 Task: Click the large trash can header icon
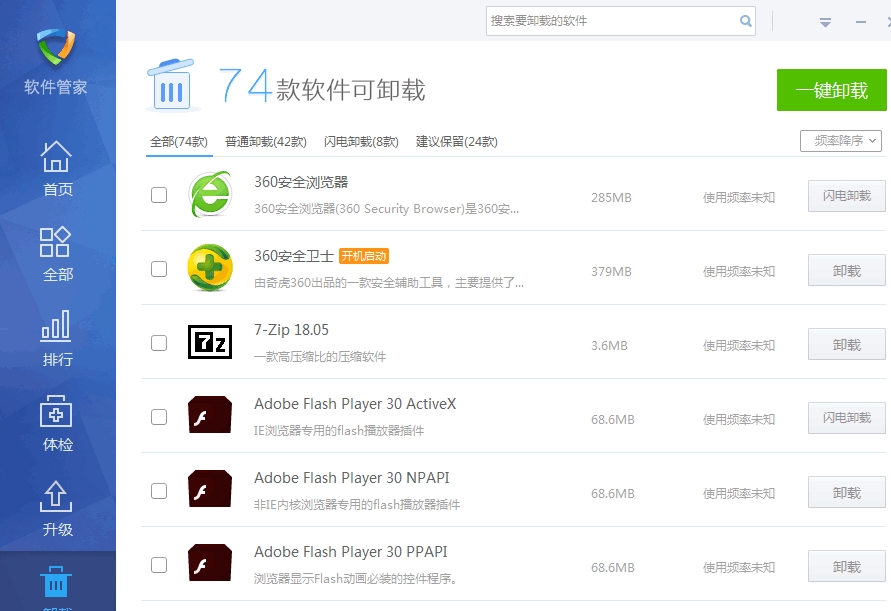tap(171, 85)
